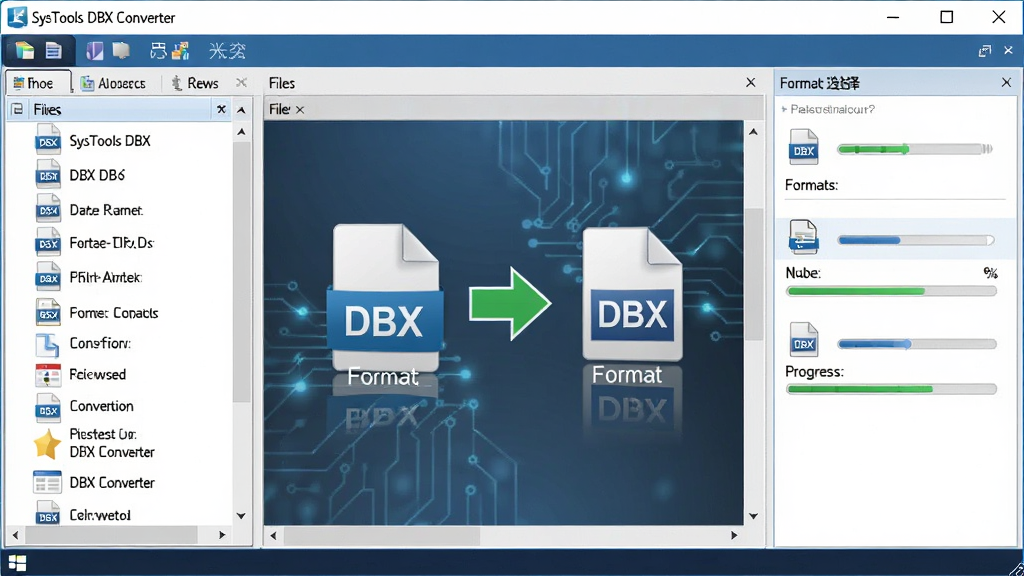
Task: Click the Phirt-Aintek DBX icon
Action: (x=48, y=277)
